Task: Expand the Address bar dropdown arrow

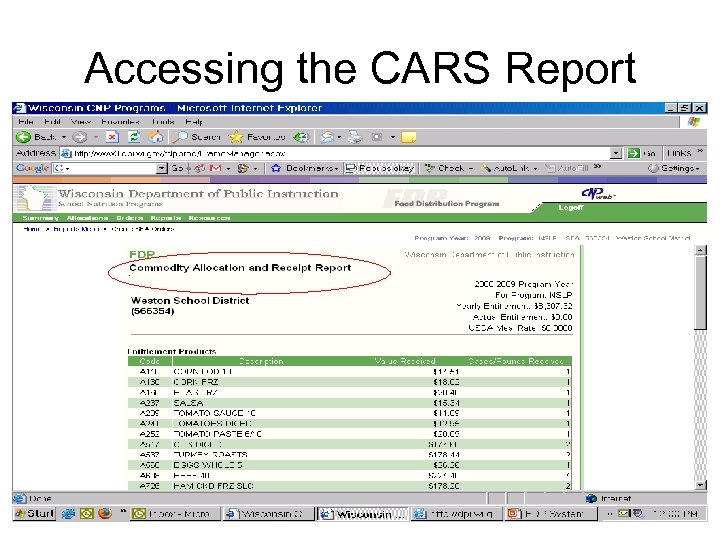Action: (616, 153)
